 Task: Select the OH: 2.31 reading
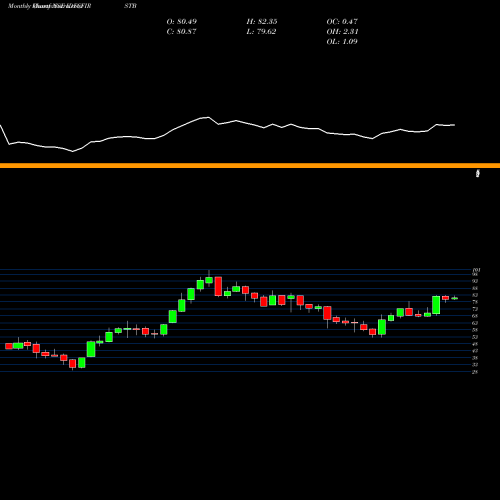pos(342,32)
